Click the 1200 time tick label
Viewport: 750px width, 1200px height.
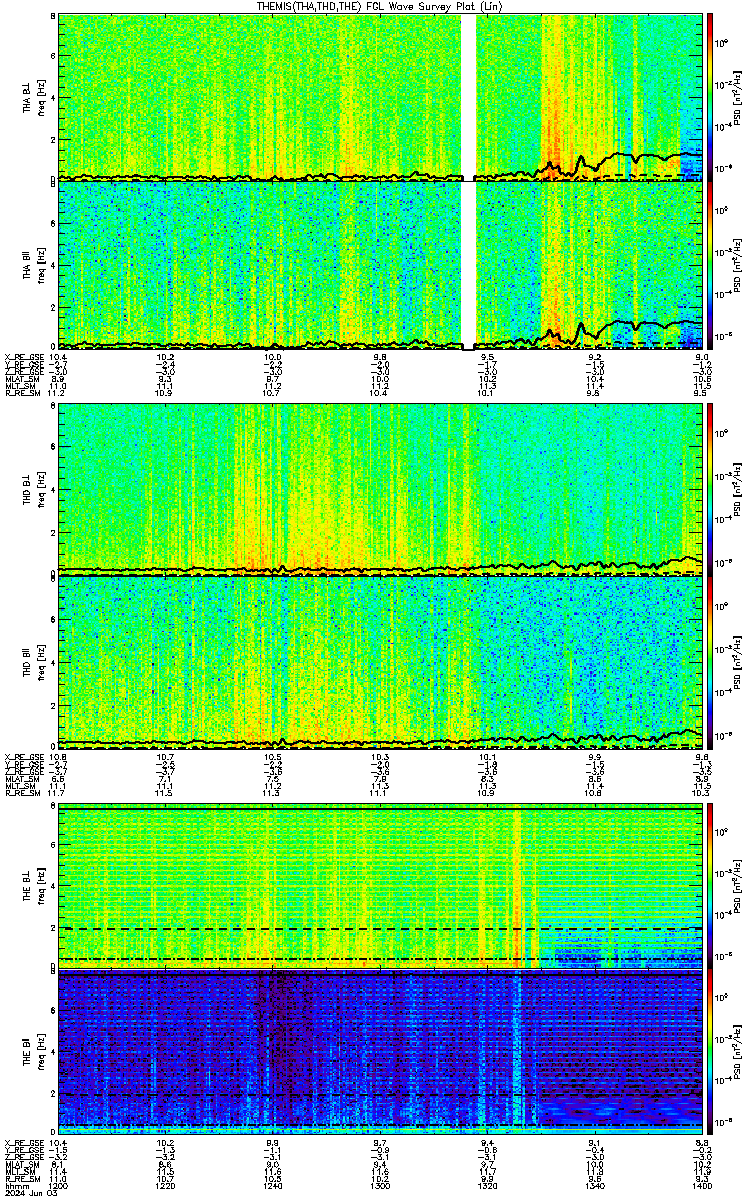(58, 1185)
